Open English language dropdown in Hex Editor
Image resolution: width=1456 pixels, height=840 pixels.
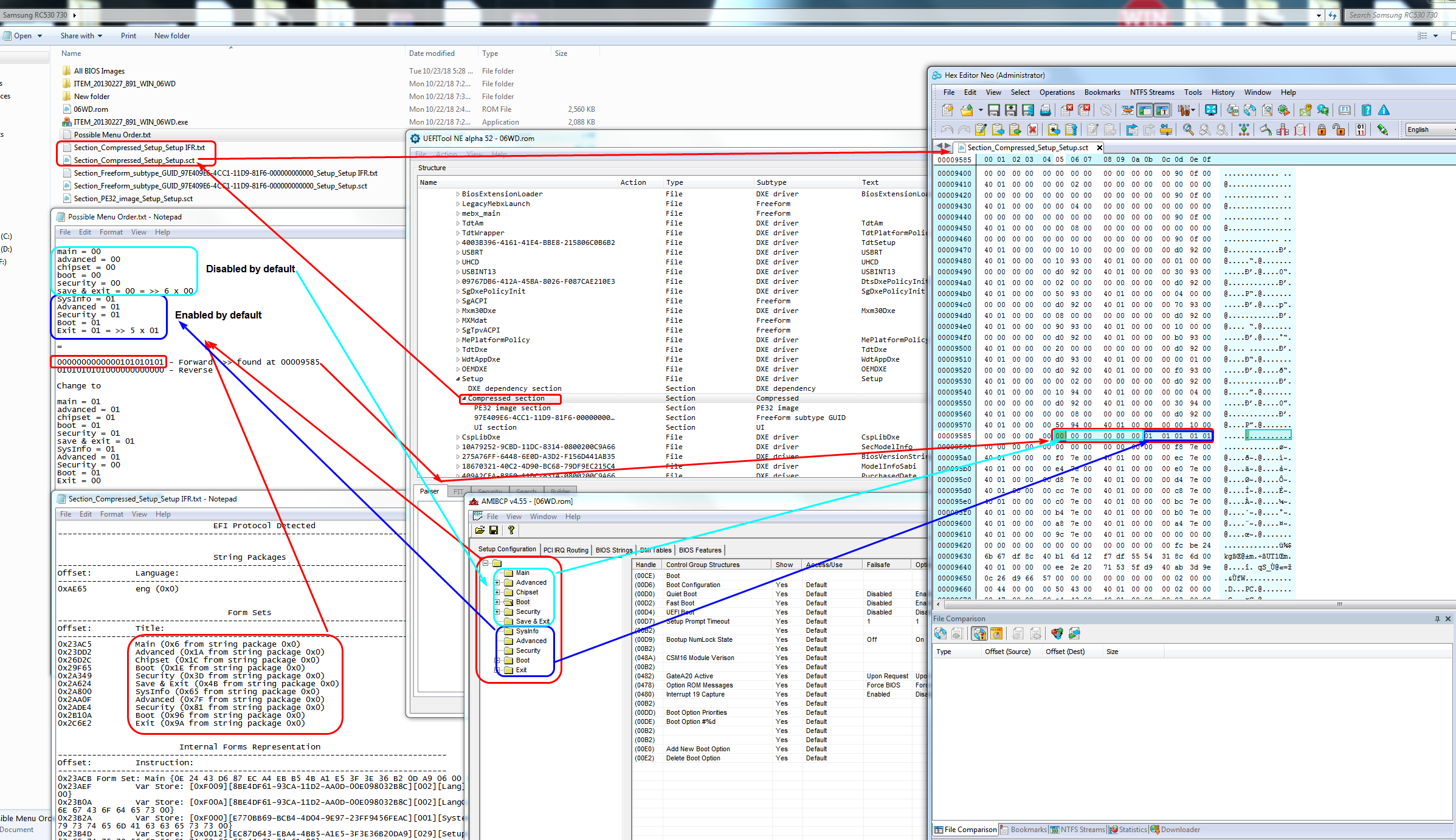[1430, 129]
